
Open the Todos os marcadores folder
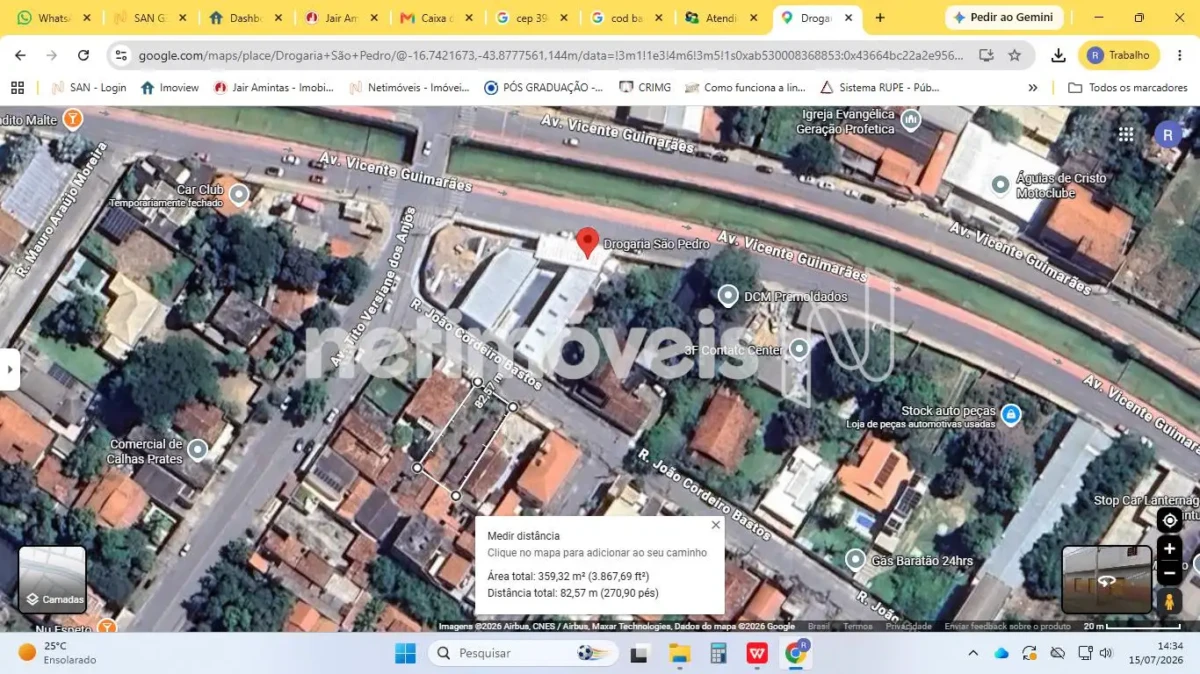[1128, 88]
